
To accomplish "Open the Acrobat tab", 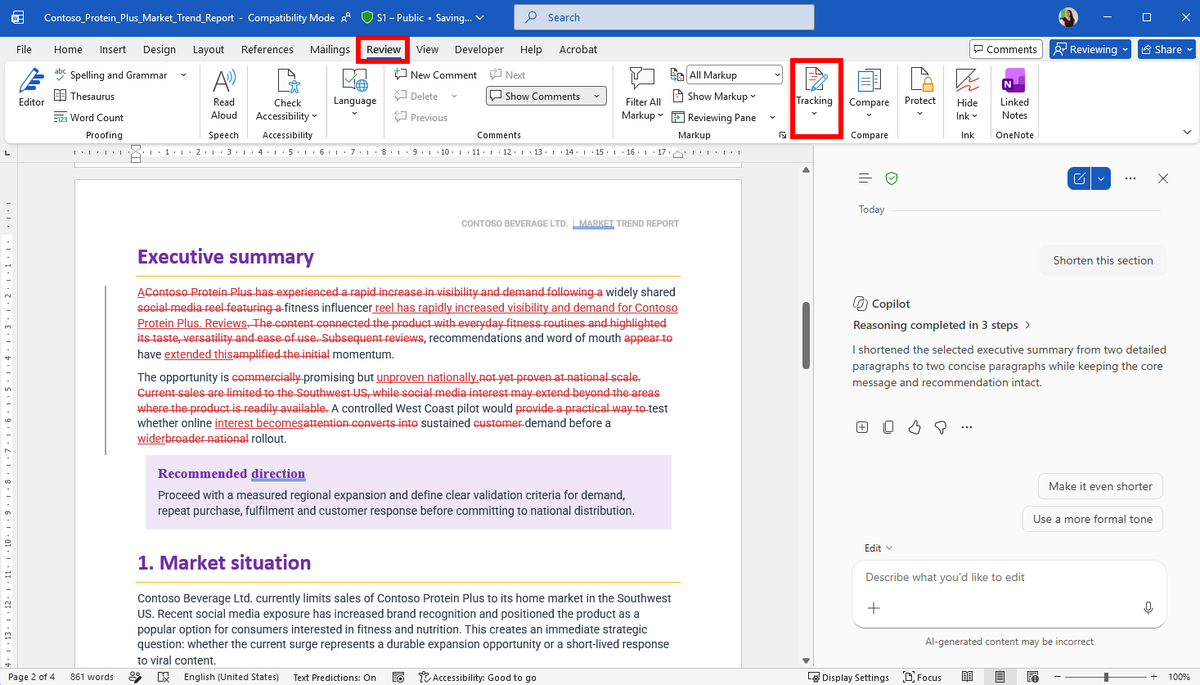I will coord(578,49).
